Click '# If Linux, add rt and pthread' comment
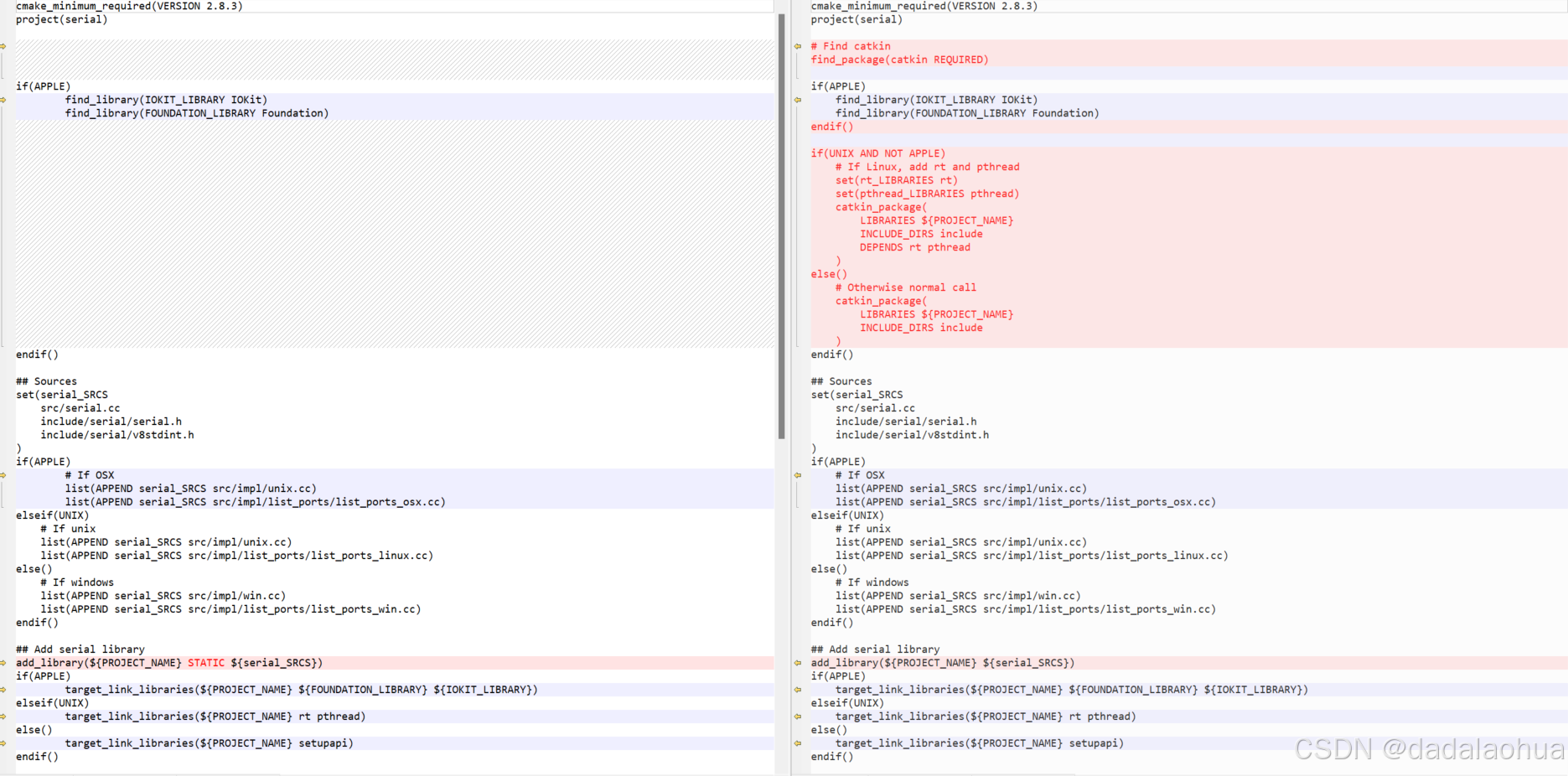The image size is (1568, 776). coord(927,167)
